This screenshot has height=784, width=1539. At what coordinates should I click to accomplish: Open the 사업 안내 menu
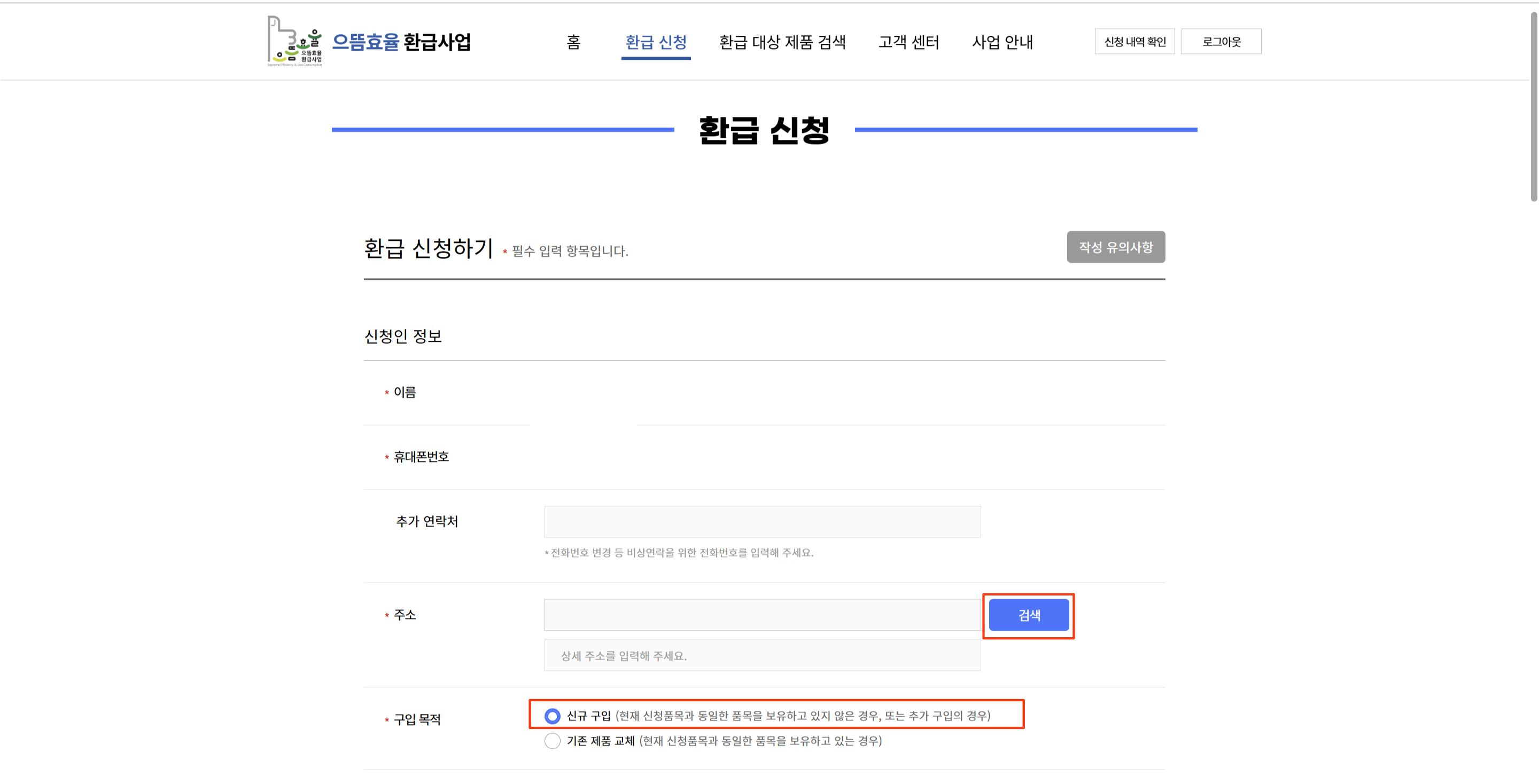[x=1002, y=42]
